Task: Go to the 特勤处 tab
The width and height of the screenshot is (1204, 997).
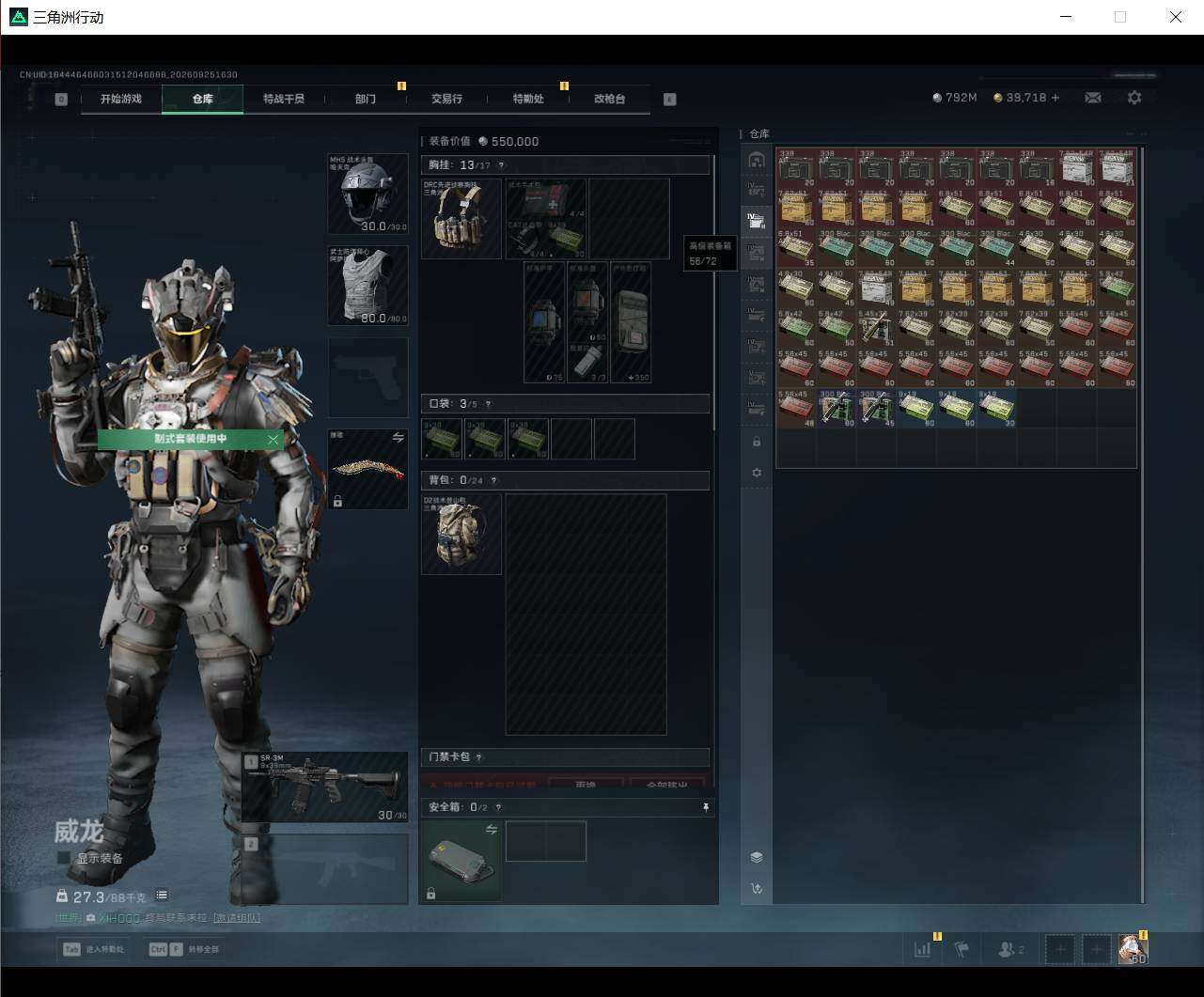Action: [x=528, y=99]
